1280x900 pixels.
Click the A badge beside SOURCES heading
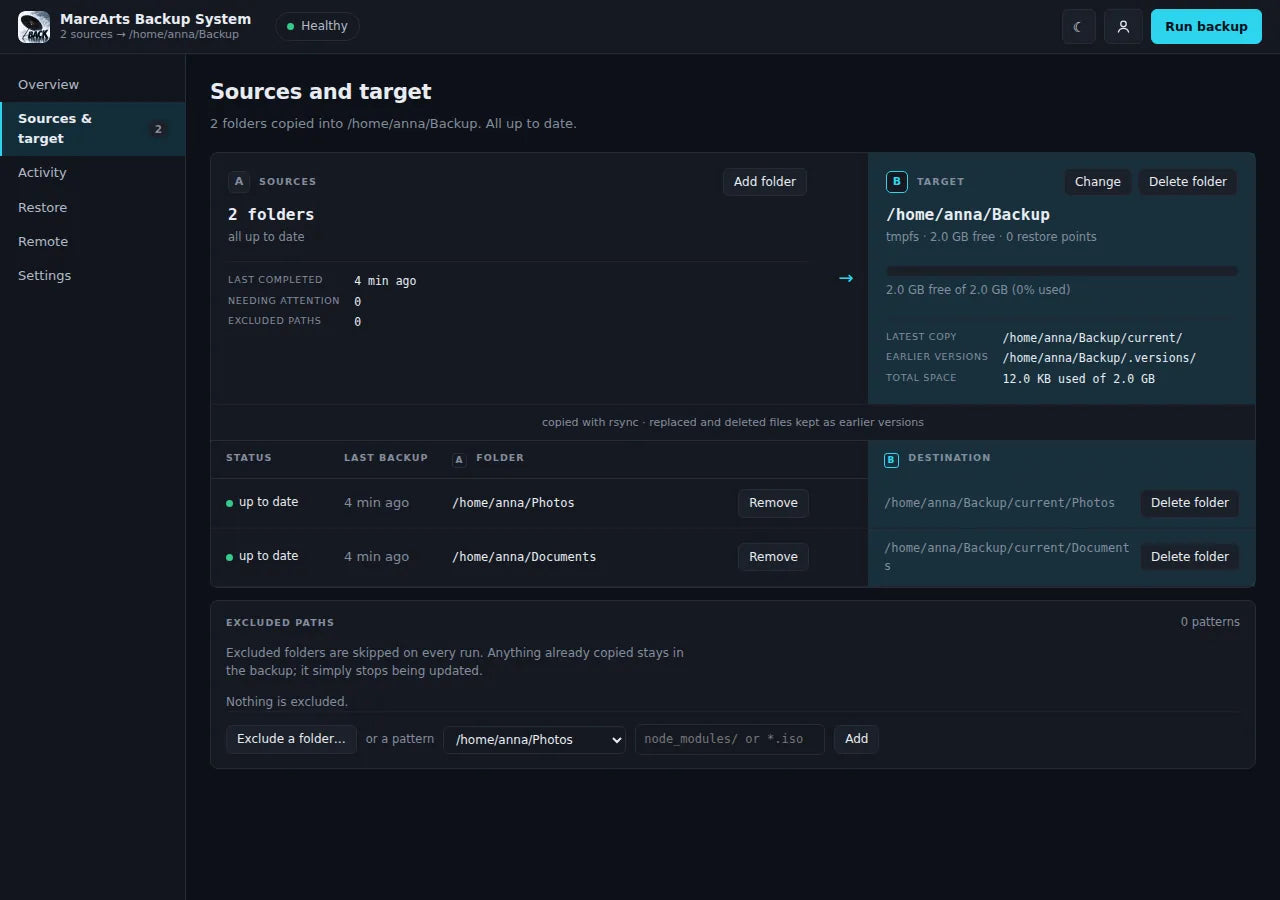(238, 182)
